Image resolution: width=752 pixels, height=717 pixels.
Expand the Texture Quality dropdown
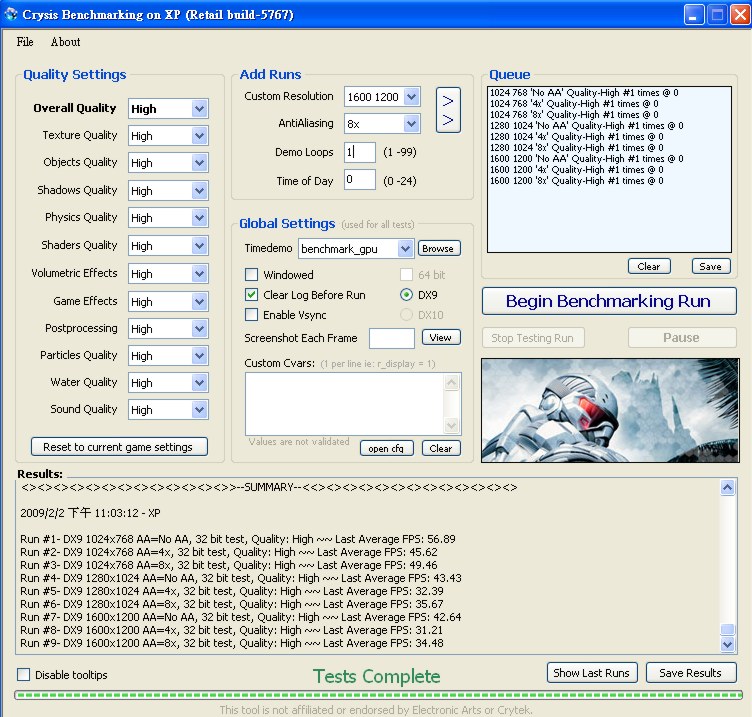click(x=200, y=136)
